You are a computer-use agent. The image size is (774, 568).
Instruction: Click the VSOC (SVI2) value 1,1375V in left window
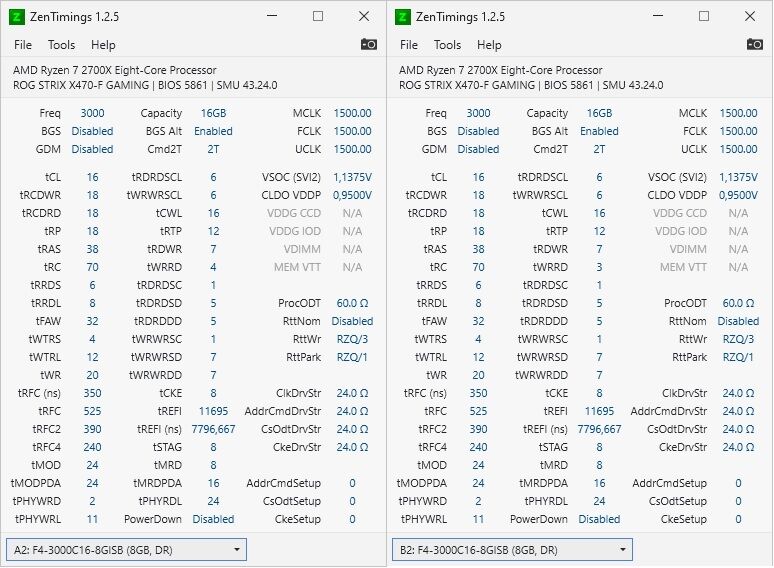click(352, 177)
